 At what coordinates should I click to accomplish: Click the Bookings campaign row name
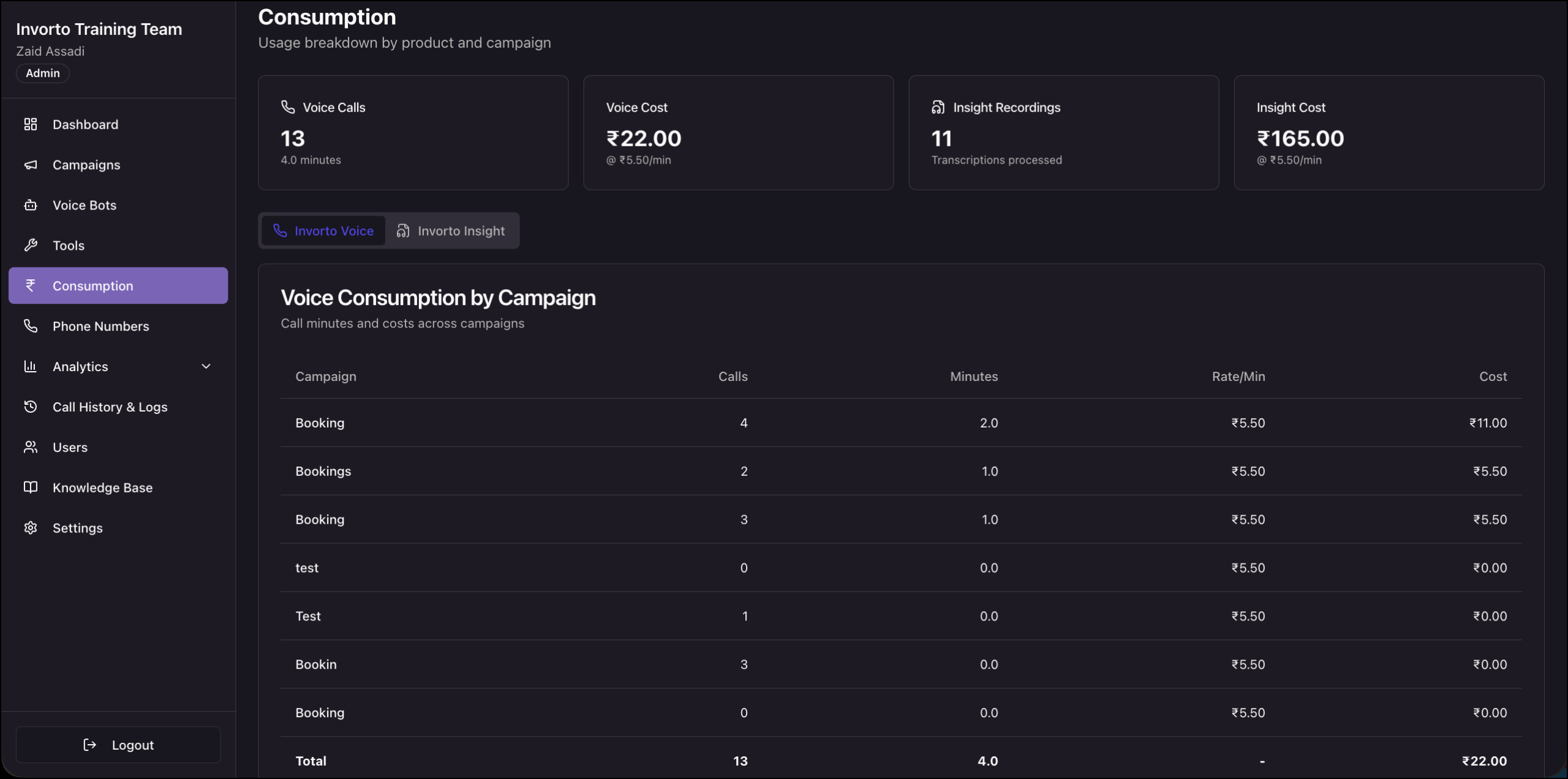[323, 471]
